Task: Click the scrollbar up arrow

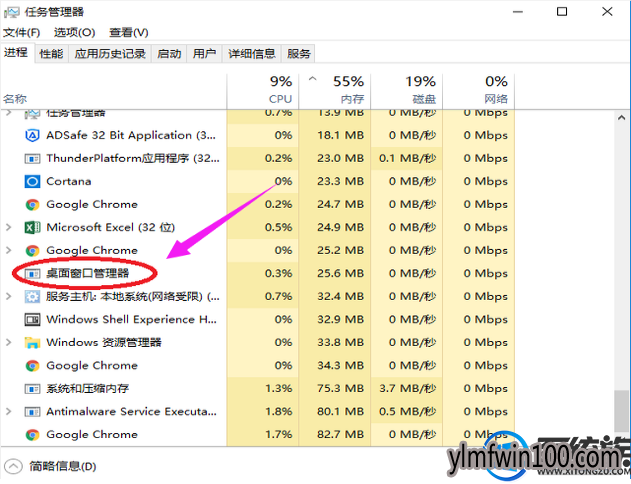Action: point(621,118)
